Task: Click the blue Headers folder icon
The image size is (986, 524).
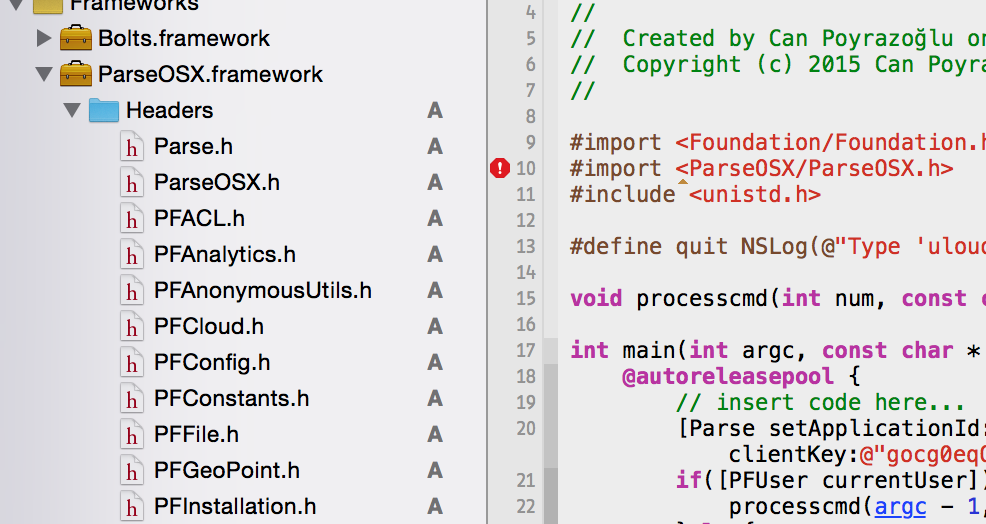Action: click(x=104, y=111)
